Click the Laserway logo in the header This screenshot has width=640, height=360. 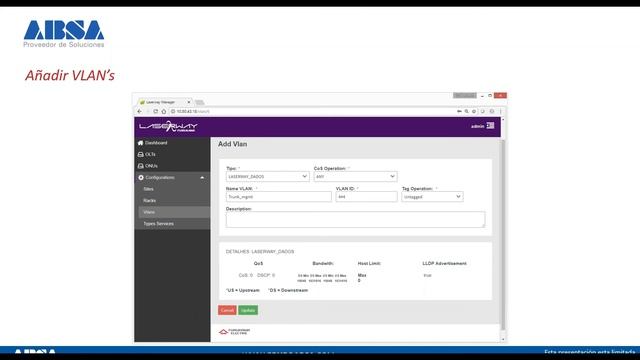(168, 127)
